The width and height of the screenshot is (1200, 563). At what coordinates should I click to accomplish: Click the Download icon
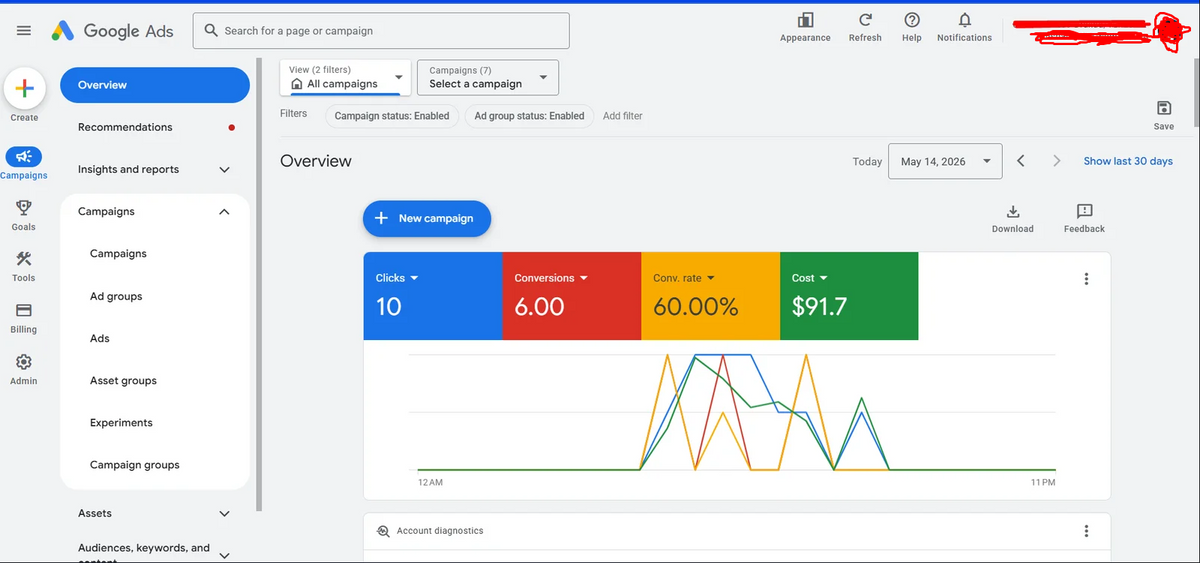(x=1012, y=211)
